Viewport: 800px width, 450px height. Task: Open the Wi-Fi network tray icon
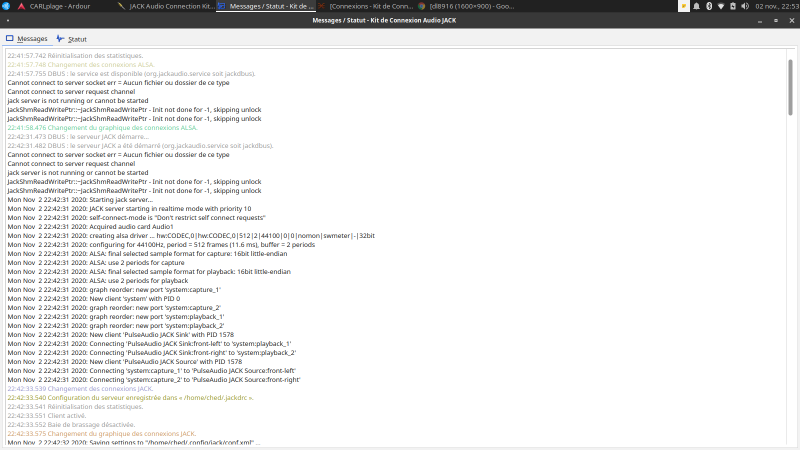pyautogui.click(x=721, y=6)
